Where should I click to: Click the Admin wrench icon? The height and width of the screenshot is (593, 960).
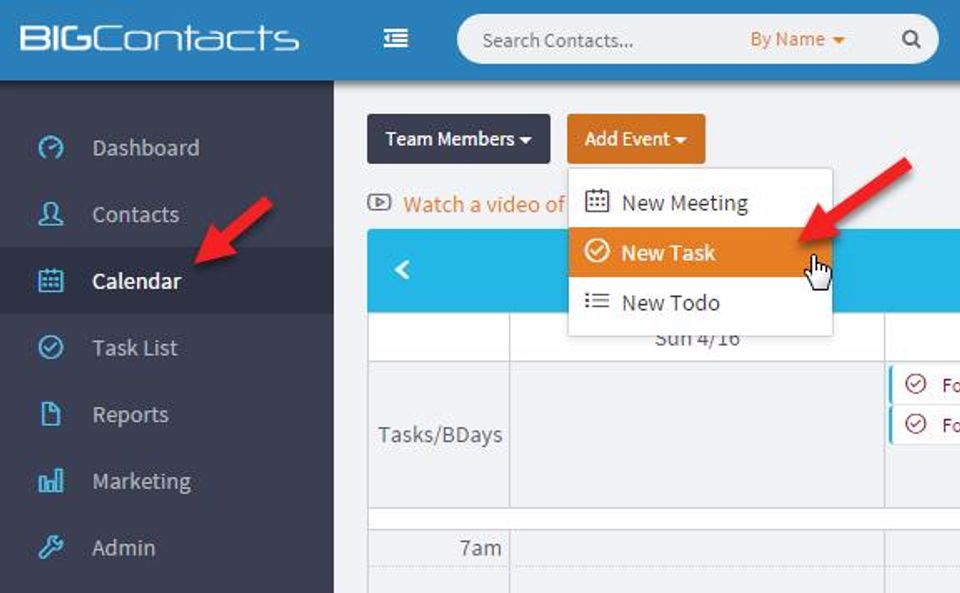tap(51, 548)
